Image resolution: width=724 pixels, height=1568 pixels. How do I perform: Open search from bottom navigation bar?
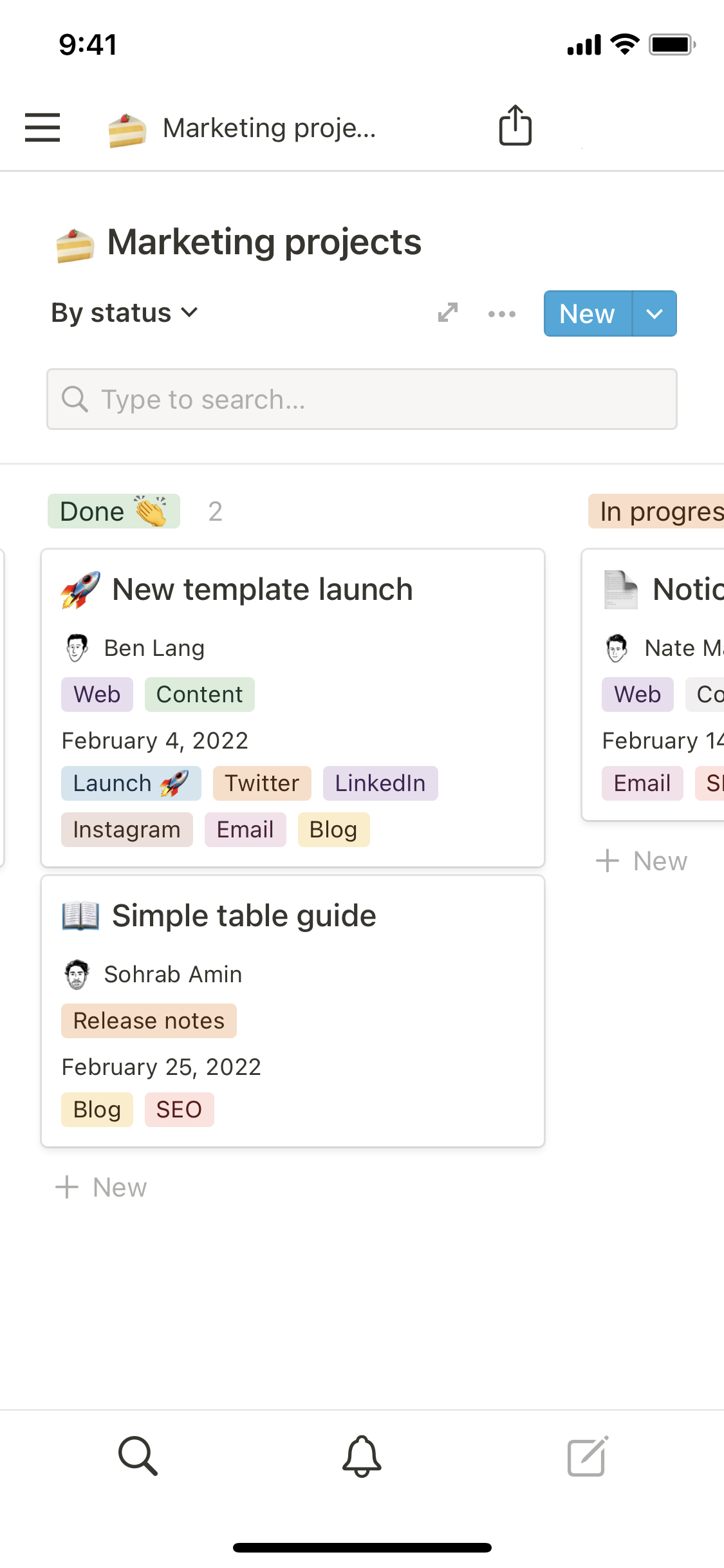tap(138, 1455)
